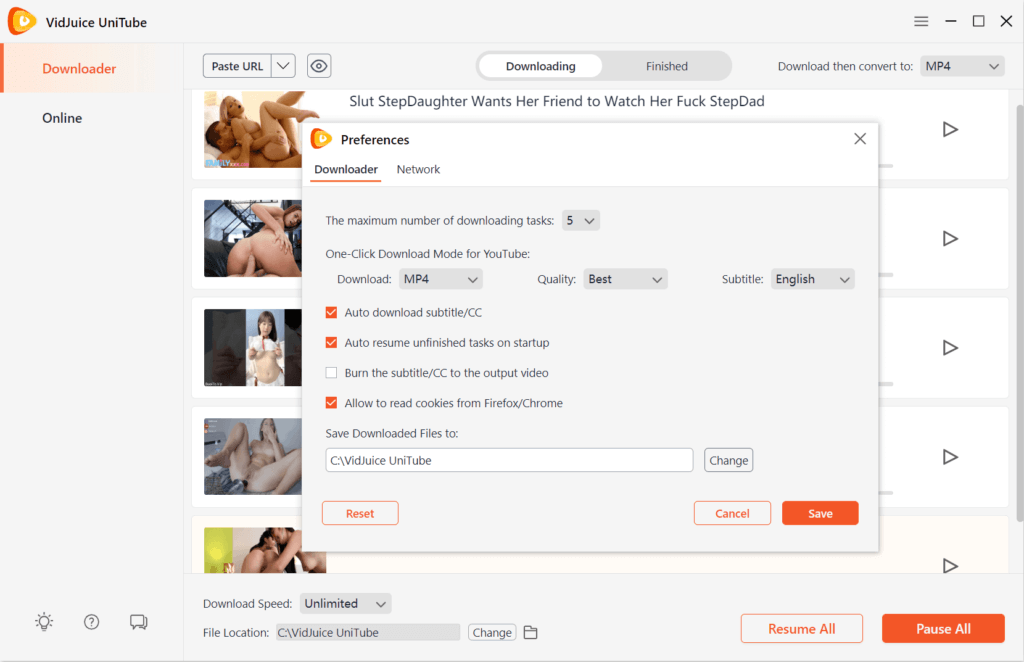This screenshot has width=1024, height=662.
Task: Close the Preferences dialog with X
Action: click(860, 138)
